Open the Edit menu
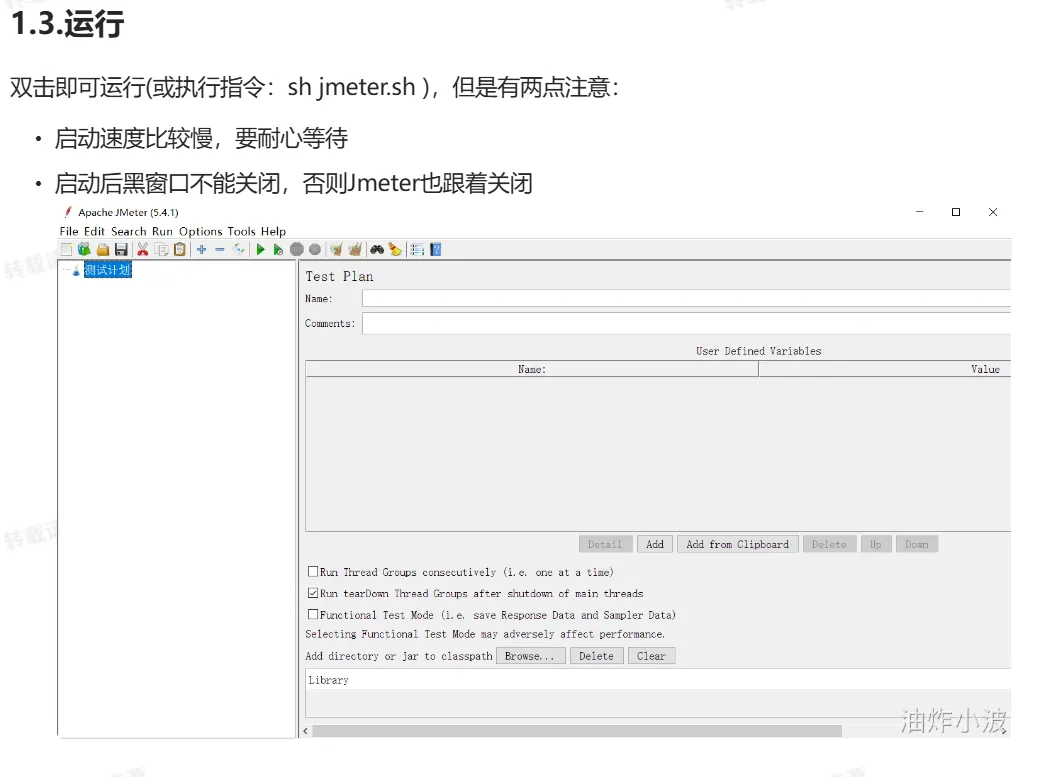Image resolution: width=1058 pixels, height=777 pixels. [x=94, y=231]
